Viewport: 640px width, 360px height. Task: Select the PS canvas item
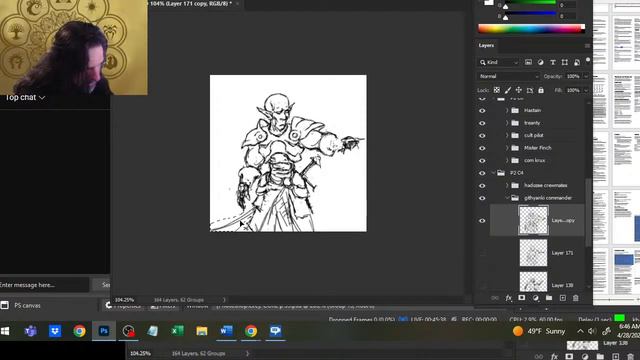(27, 305)
